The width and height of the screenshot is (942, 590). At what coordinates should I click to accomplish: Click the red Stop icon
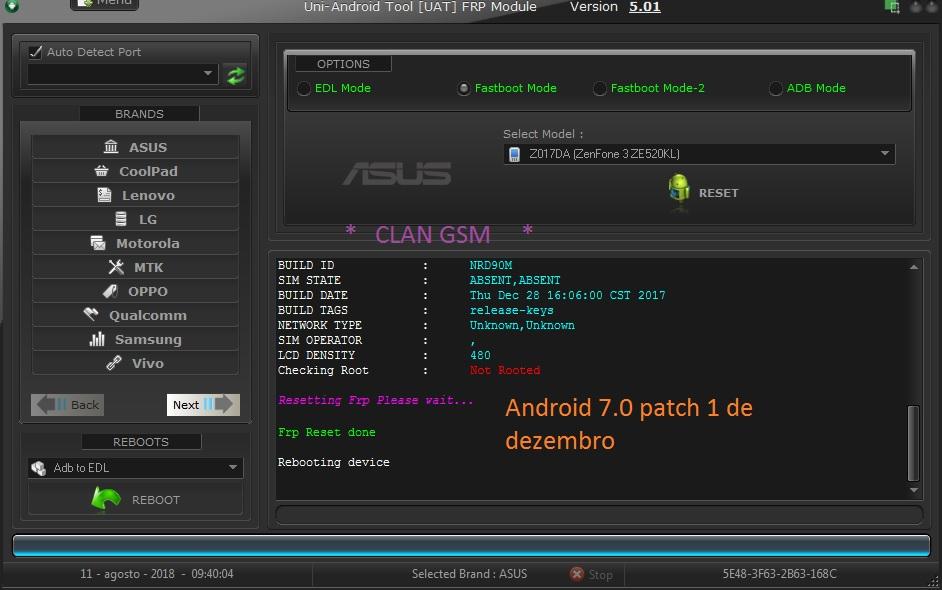[577, 574]
